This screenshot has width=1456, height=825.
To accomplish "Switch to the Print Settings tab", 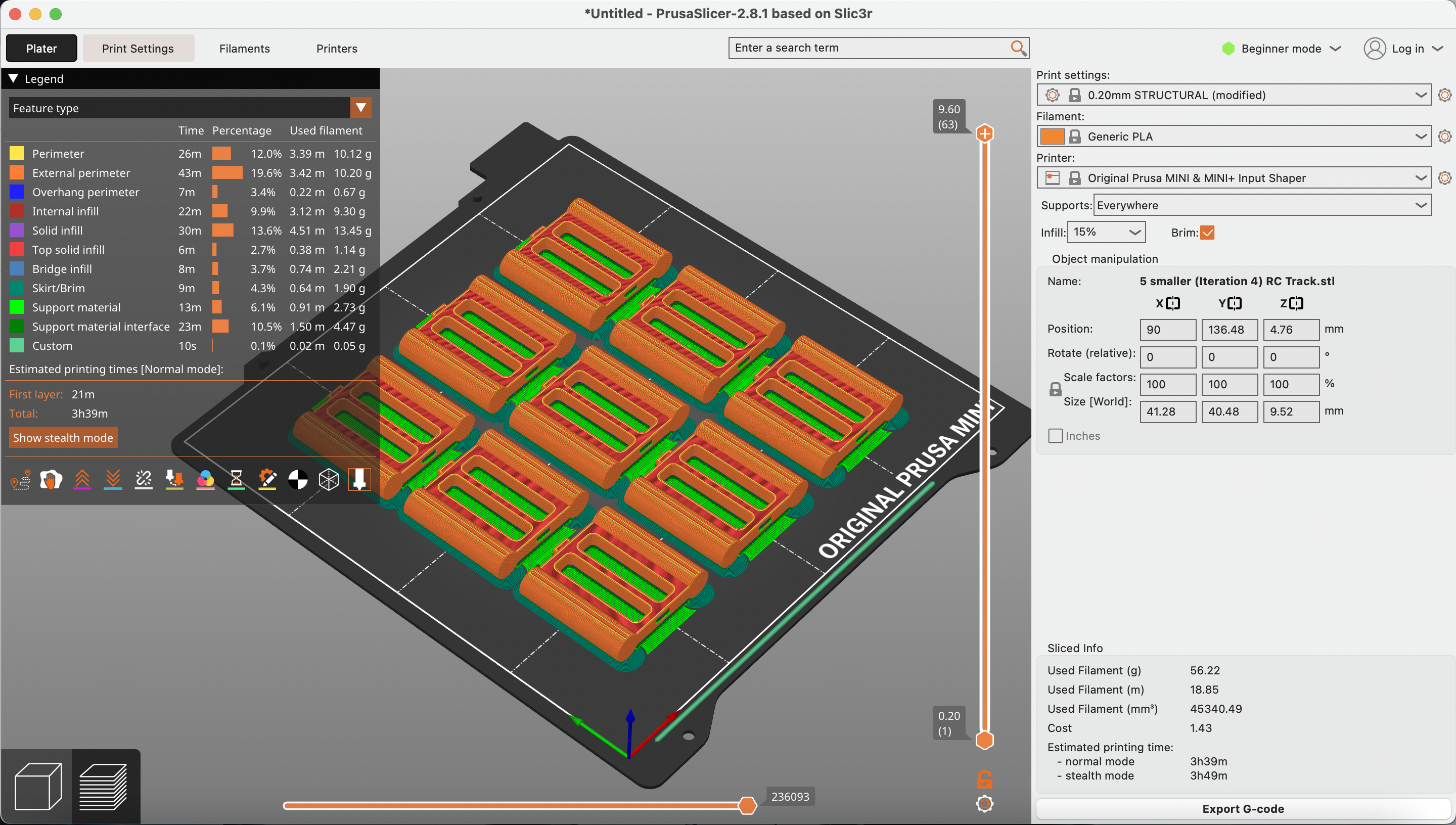I will (x=138, y=48).
